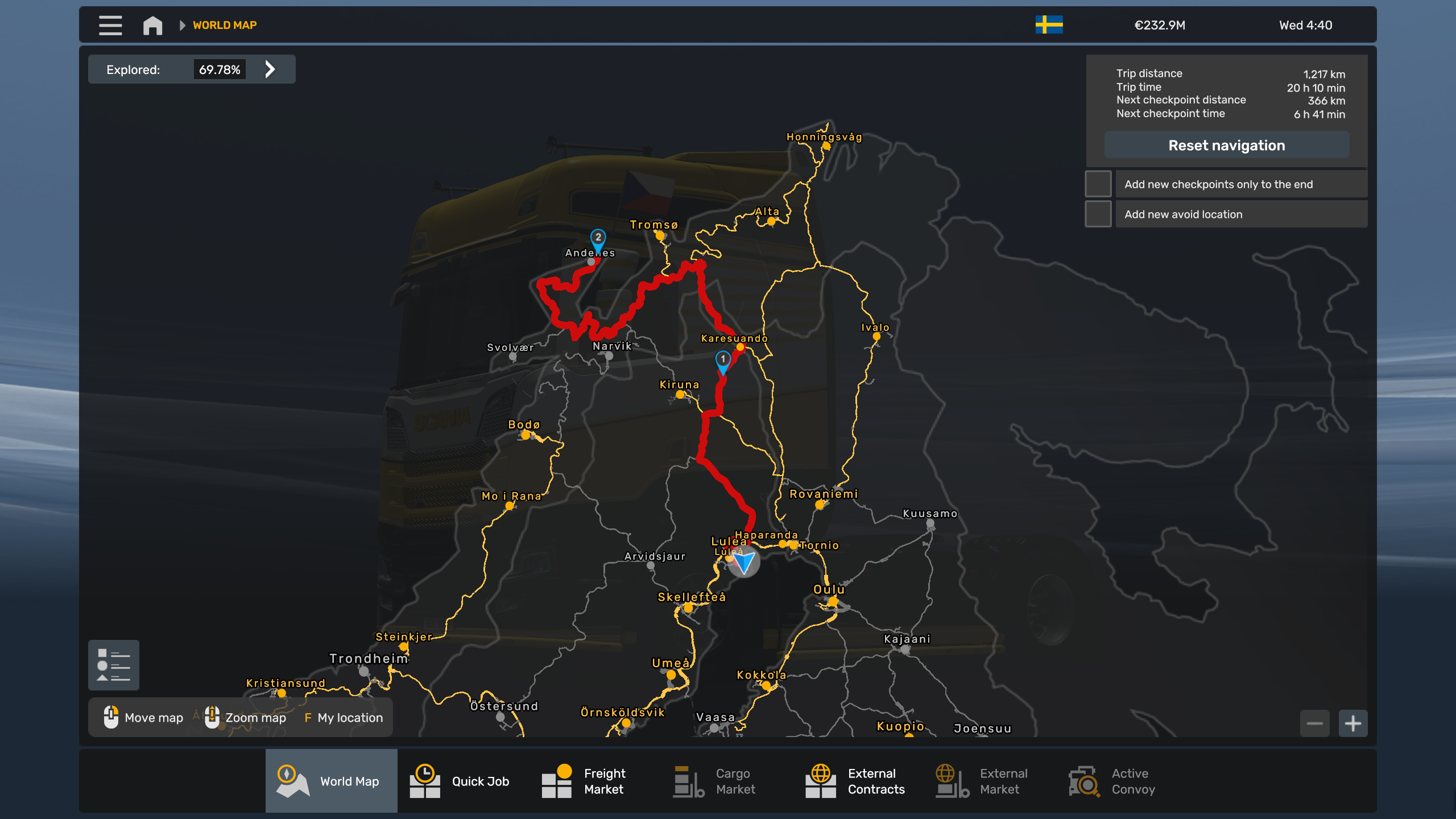Screen dimensions: 1456x819
Task: Click the Rovaniemi city marker
Action: (820, 504)
